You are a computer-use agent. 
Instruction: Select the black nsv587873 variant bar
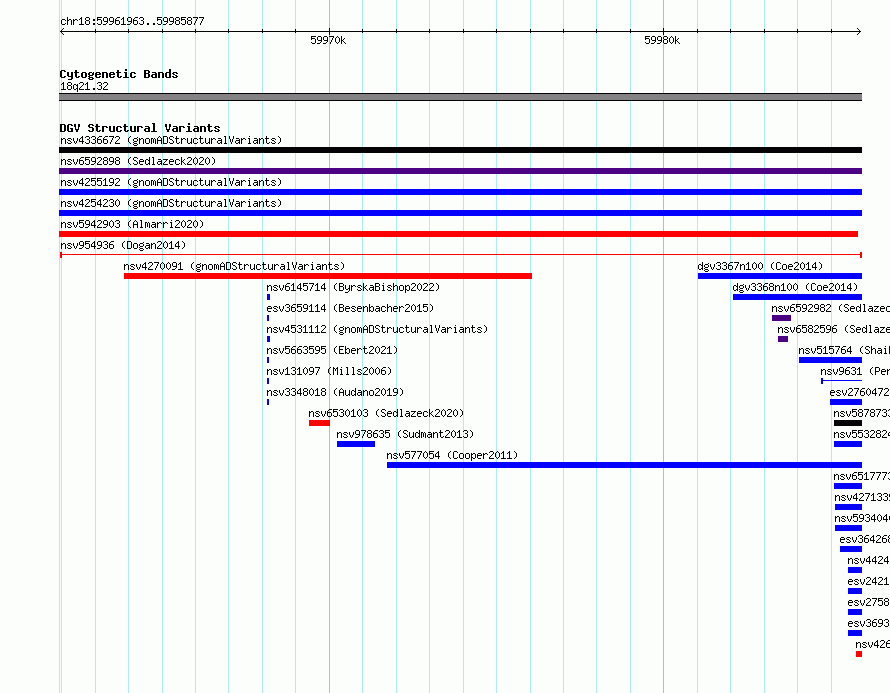pyautogui.click(x=848, y=423)
